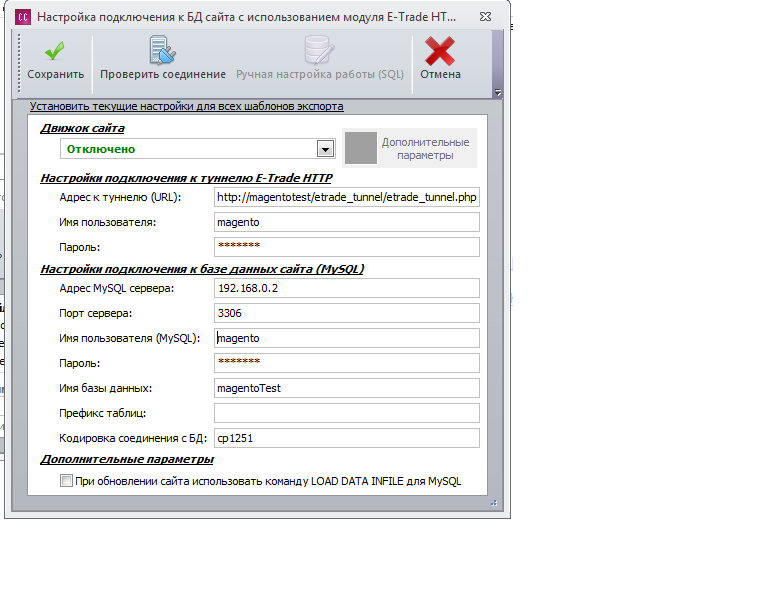Enable the LOAD DATA INFILE checkbox

66,481
